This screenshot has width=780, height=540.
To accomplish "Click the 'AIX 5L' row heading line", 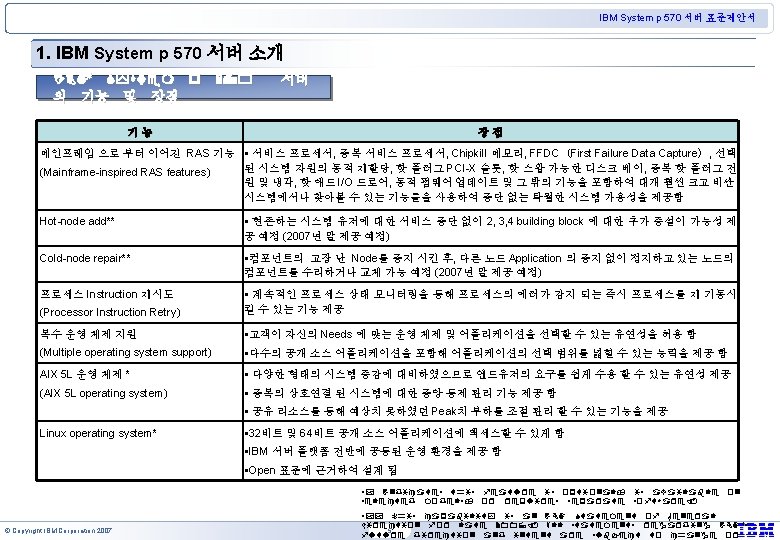I will pos(85,374).
